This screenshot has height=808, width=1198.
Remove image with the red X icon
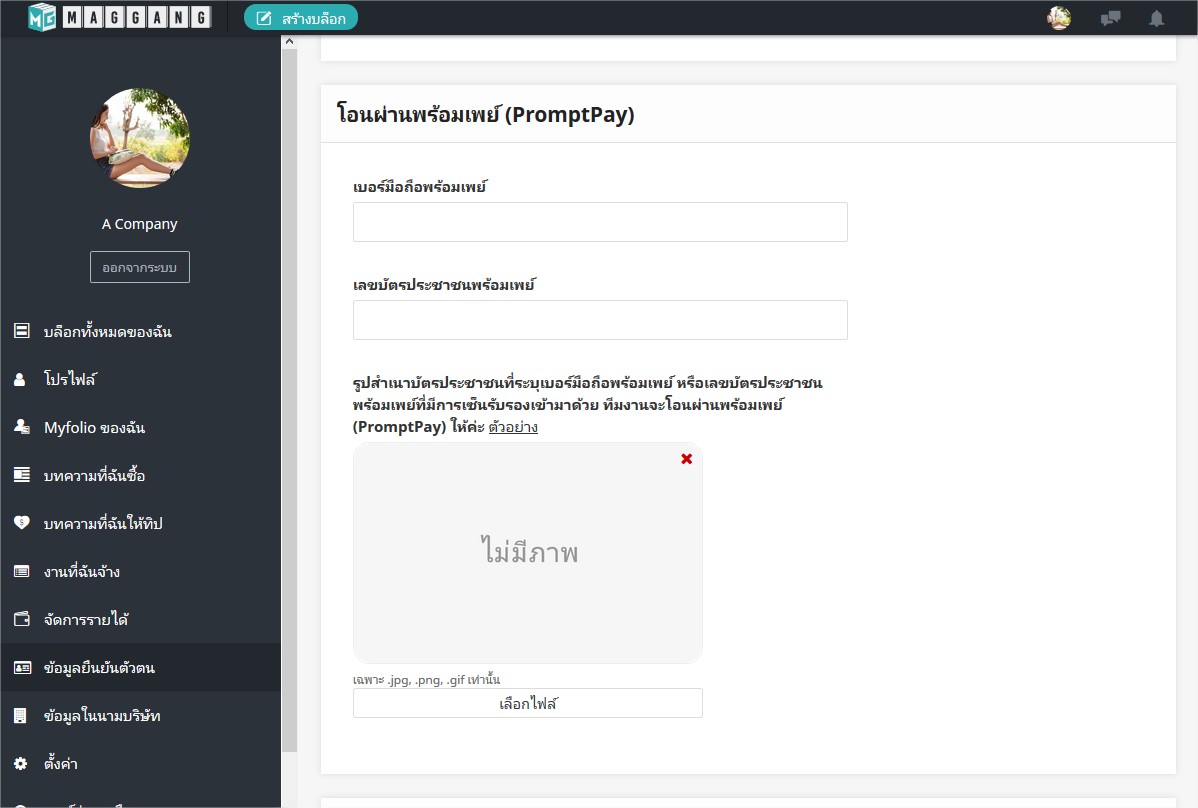pos(686,459)
